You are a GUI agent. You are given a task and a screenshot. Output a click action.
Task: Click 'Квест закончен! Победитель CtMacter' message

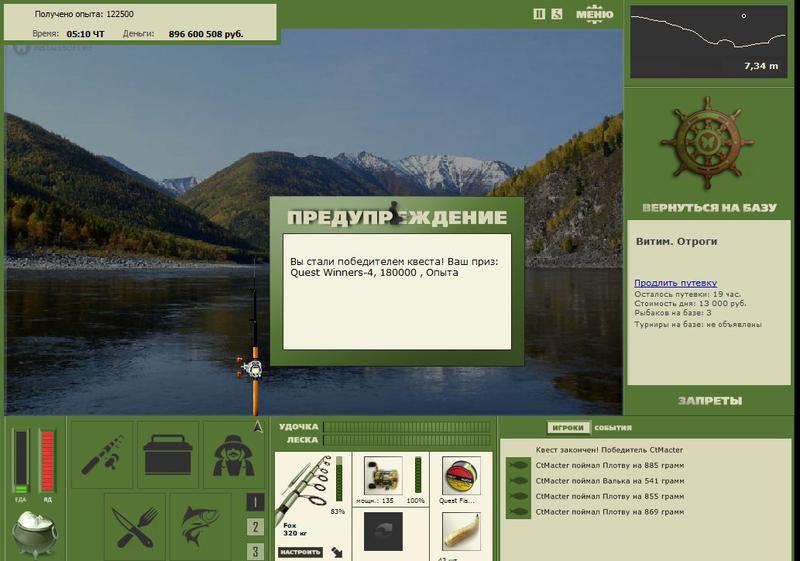pos(609,450)
